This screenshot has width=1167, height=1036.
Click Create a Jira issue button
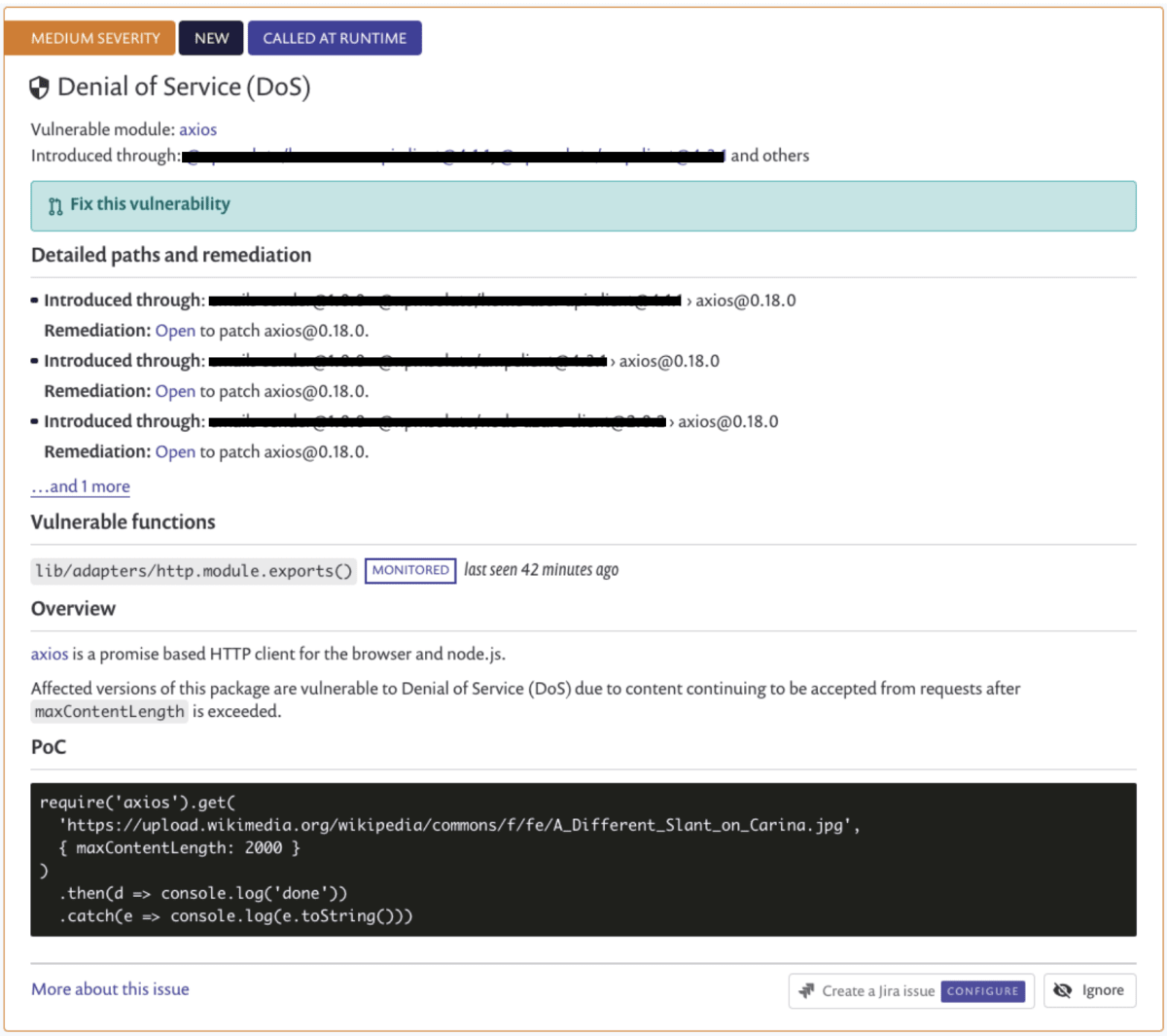[911, 991]
